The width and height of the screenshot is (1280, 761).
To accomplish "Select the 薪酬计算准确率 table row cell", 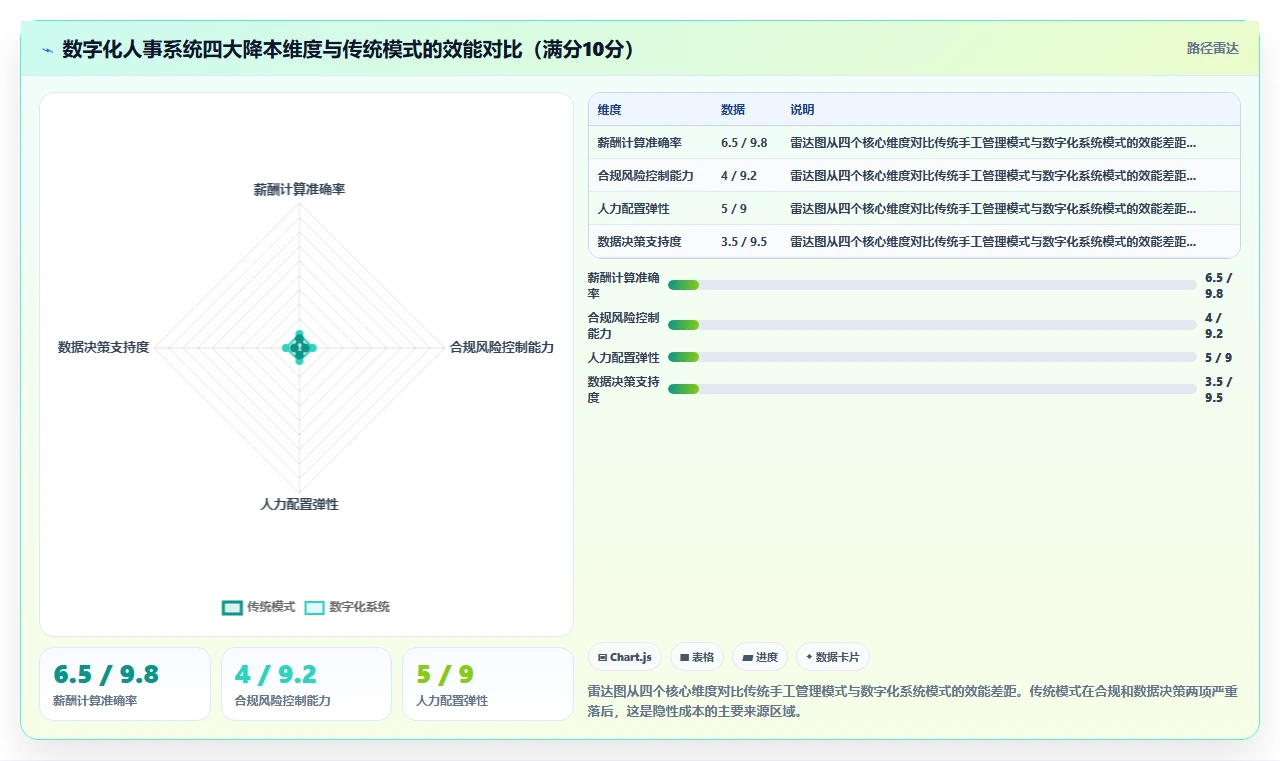I will tap(650, 142).
